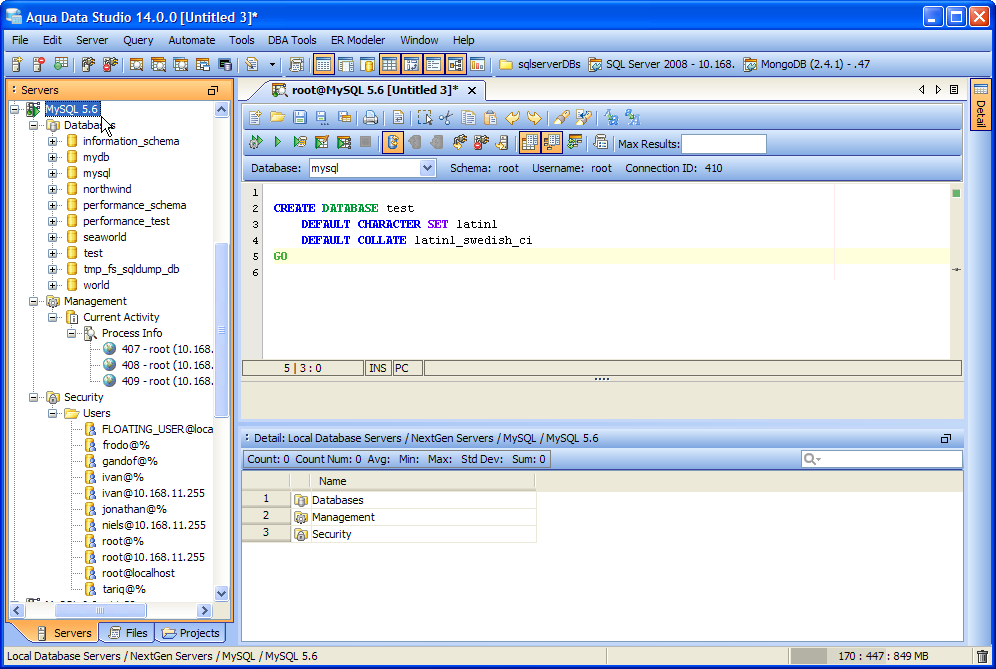The width and height of the screenshot is (996, 669).
Task: Toggle the database cylinder view button in the main toolbar
Action: point(367,64)
